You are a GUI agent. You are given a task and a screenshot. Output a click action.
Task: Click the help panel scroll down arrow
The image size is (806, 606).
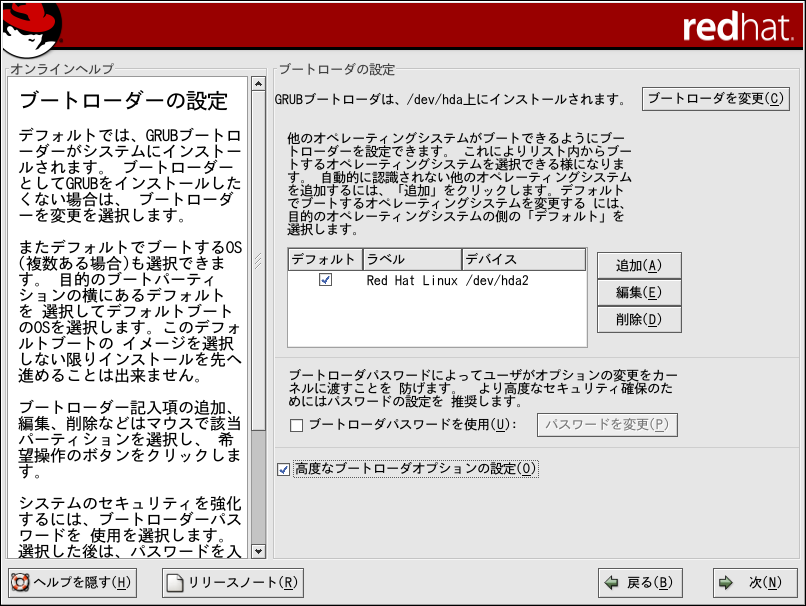pyautogui.click(x=258, y=551)
